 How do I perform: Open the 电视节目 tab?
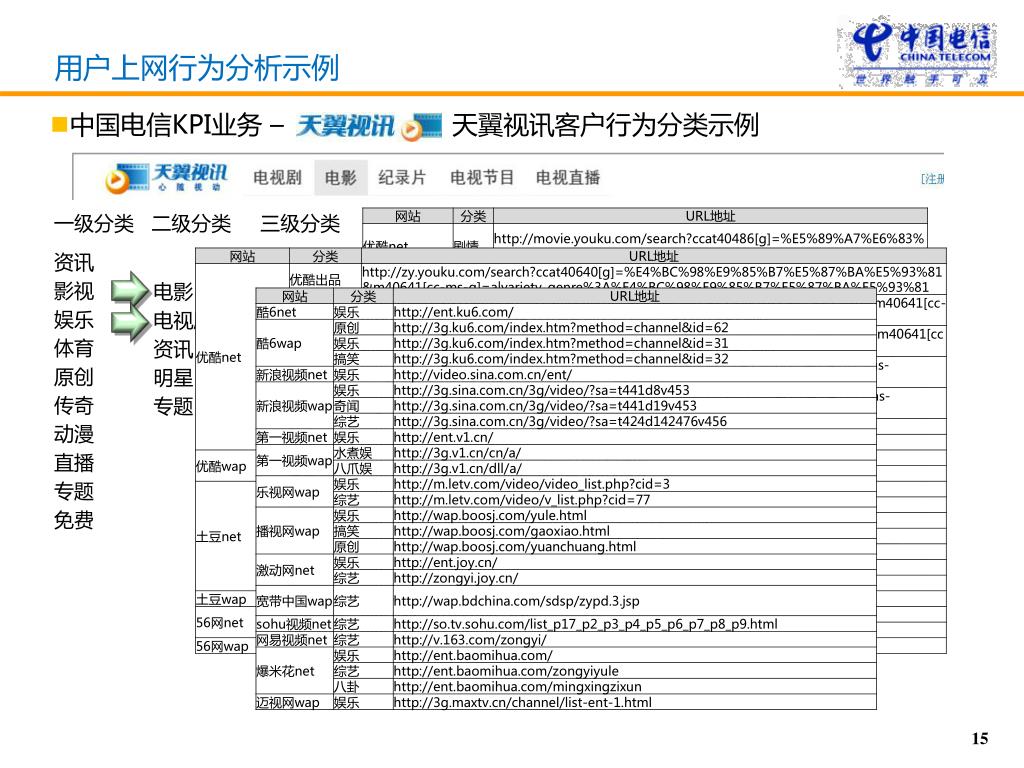(x=482, y=178)
